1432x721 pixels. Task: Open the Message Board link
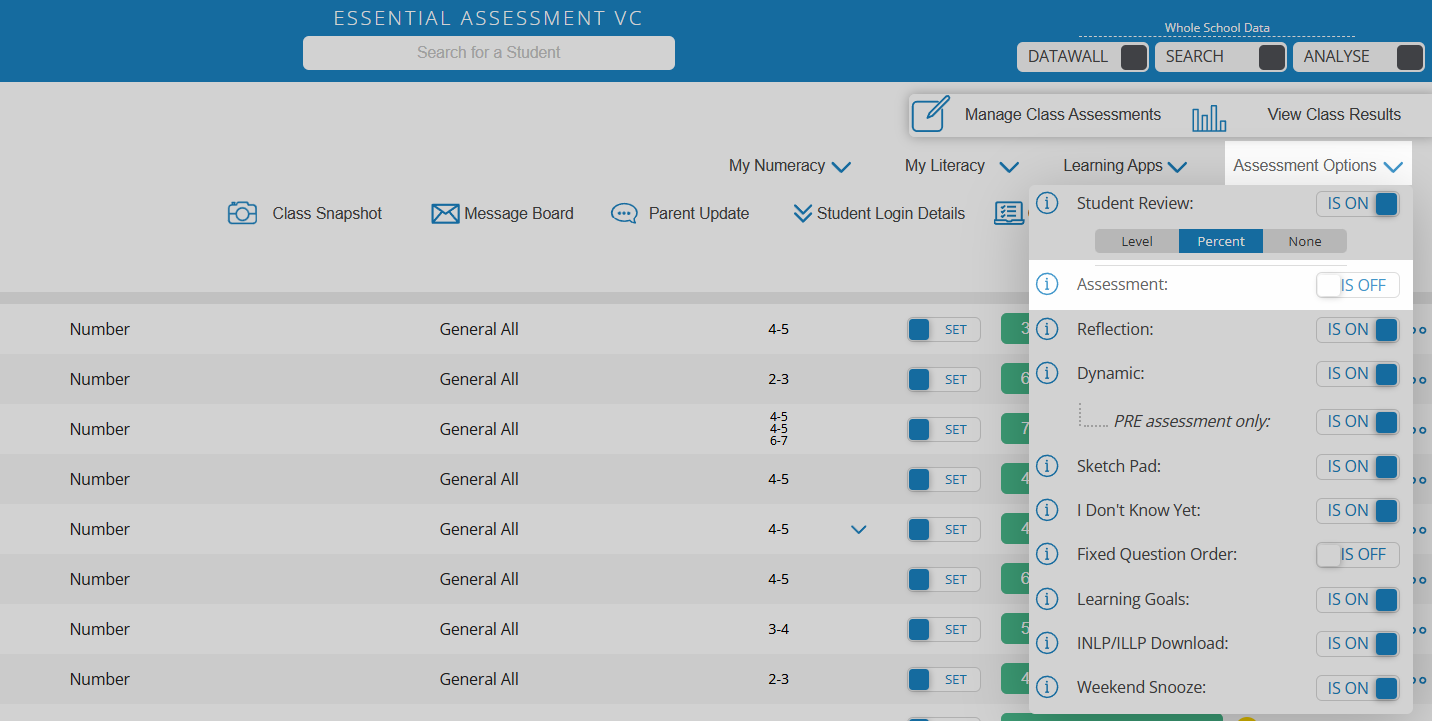[519, 214]
